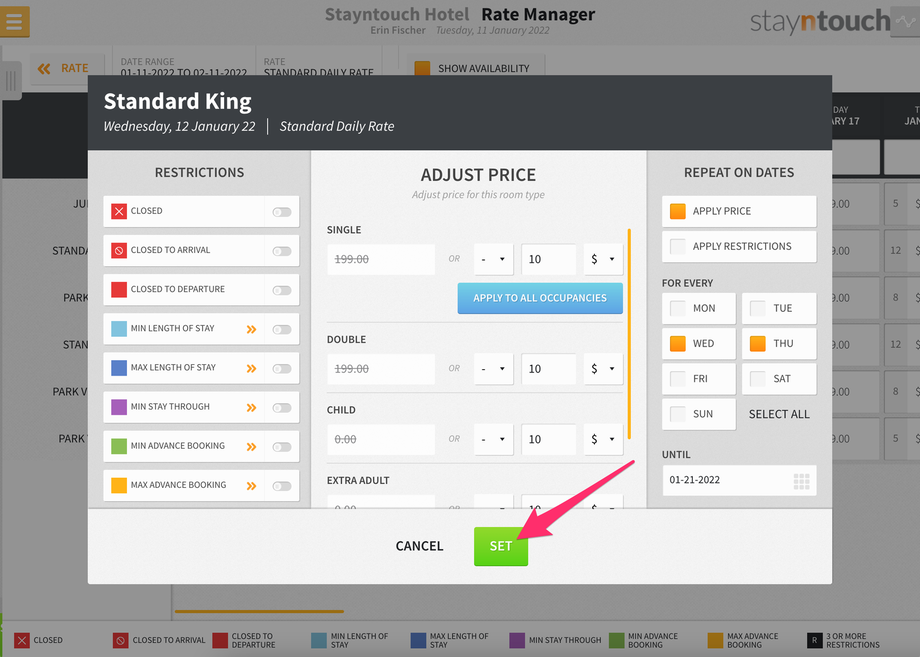Cancel the price adjustment dialog
Image resolution: width=920 pixels, height=657 pixels.
[419, 546]
